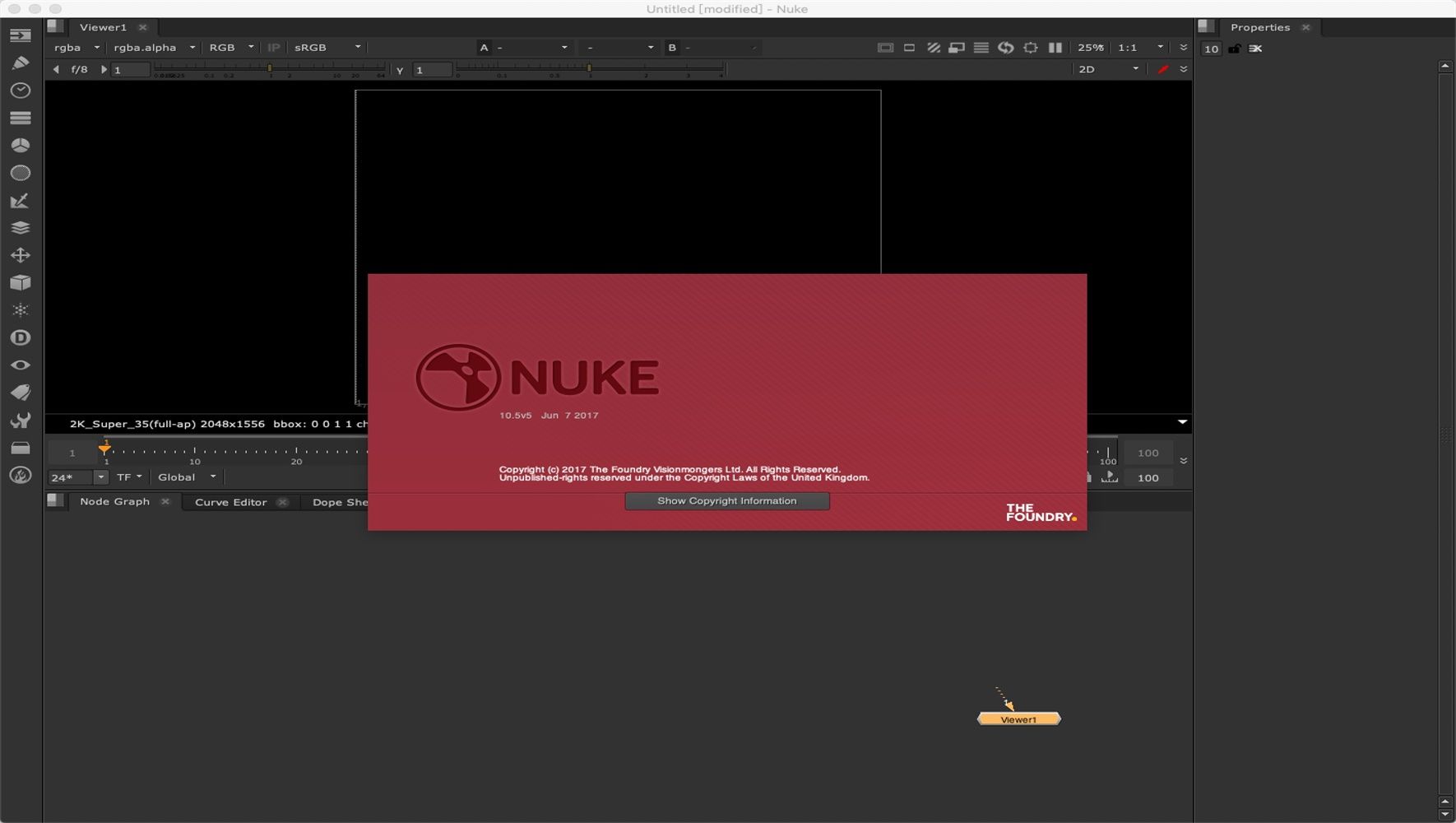Viewport: 1456px width, 823px height.
Task: Decrease gain with left arrow
Action: click(x=56, y=70)
